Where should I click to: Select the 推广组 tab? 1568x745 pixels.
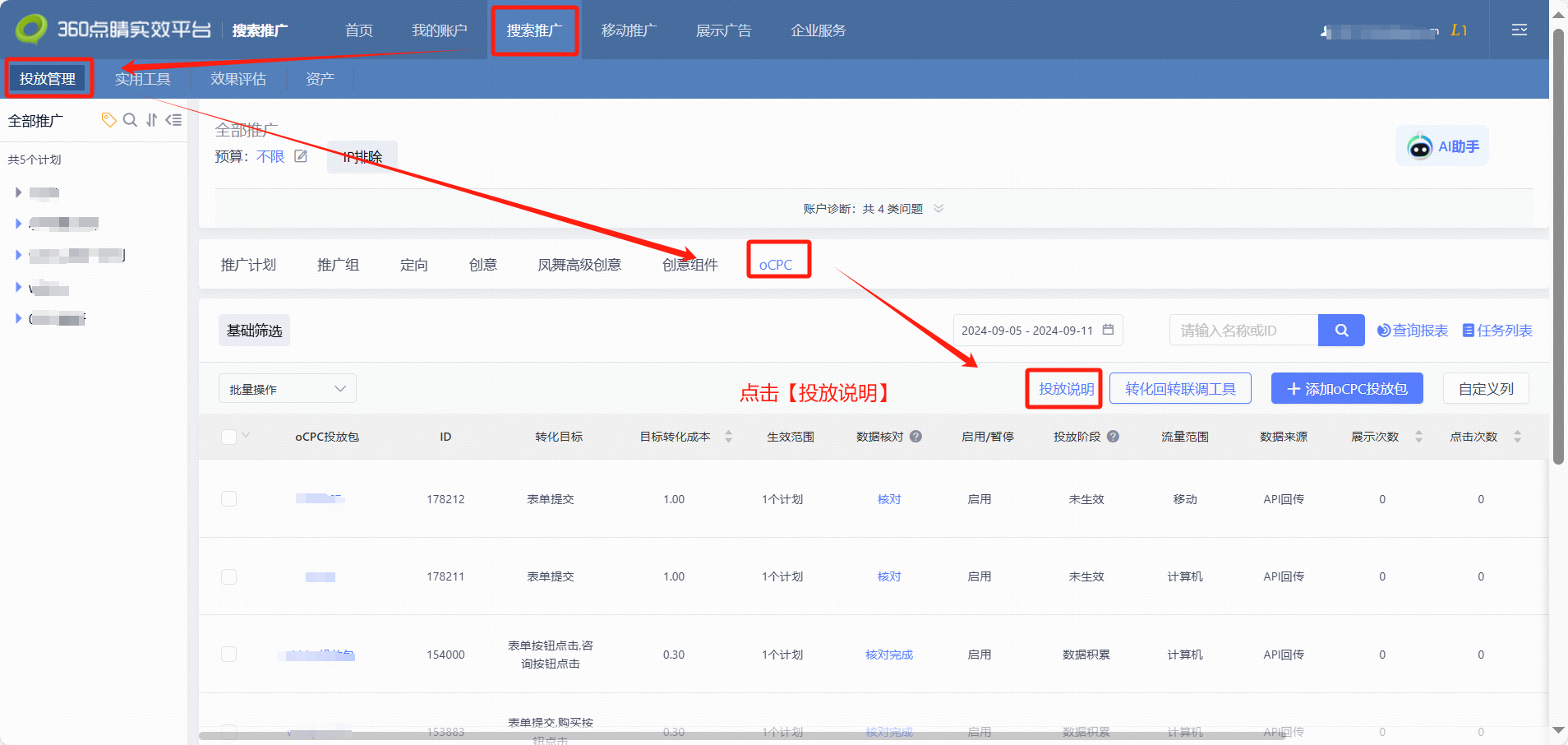click(x=338, y=265)
